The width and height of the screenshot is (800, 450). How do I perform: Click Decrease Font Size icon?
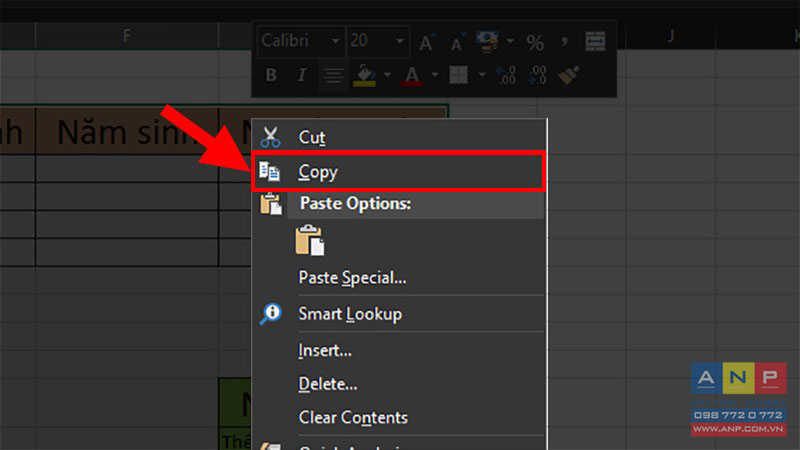[x=457, y=42]
